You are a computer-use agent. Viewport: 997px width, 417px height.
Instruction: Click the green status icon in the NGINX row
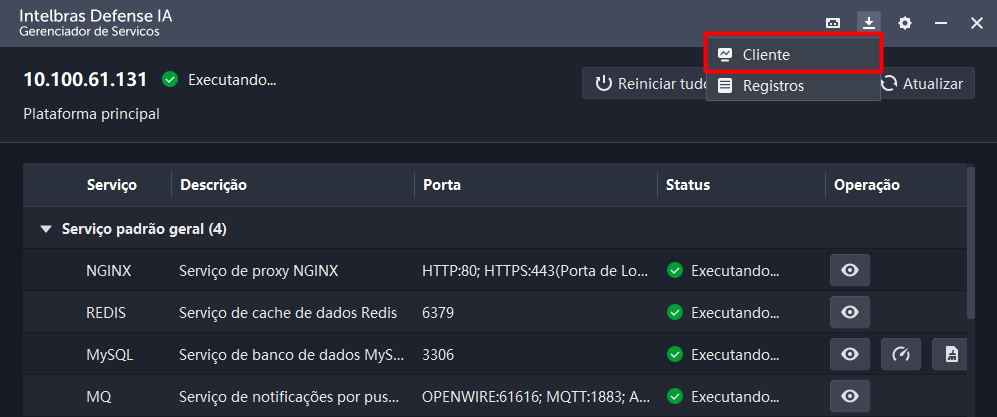pyautogui.click(x=675, y=270)
